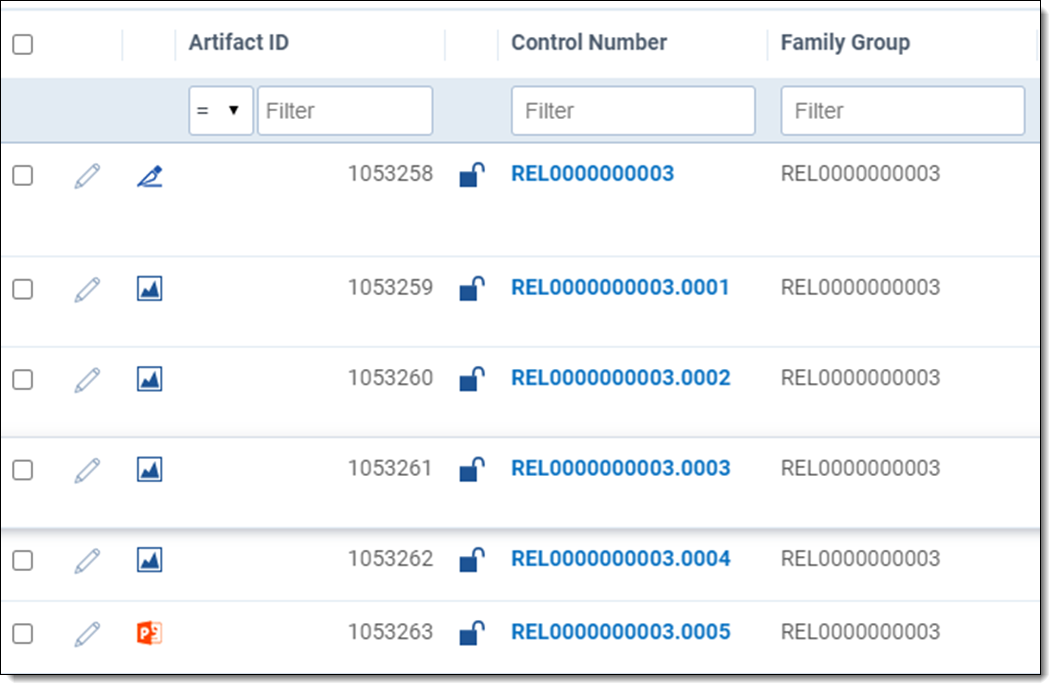Focus the Control Number filter field
Screen dimensions: 1056x690
633,110
